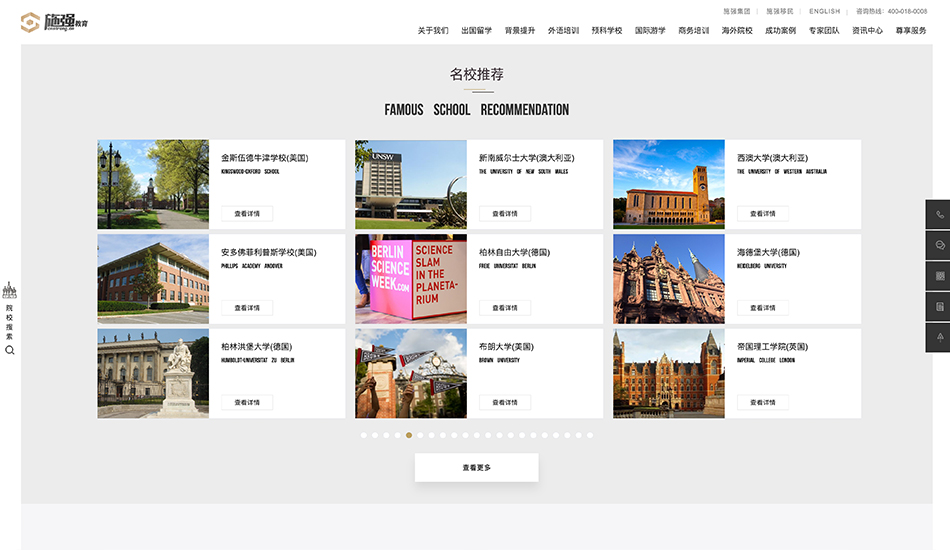Click the Imperial College London building photo
950x550 pixels.
click(668, 373)
